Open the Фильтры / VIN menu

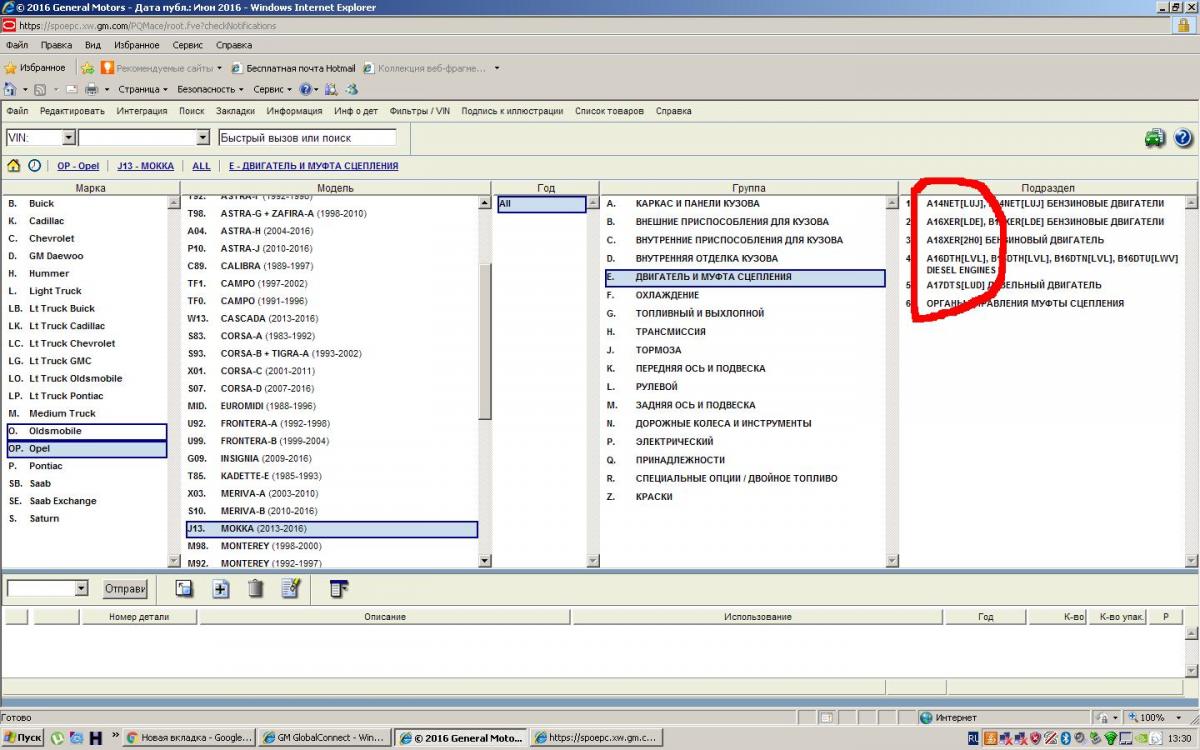(419, 111)
